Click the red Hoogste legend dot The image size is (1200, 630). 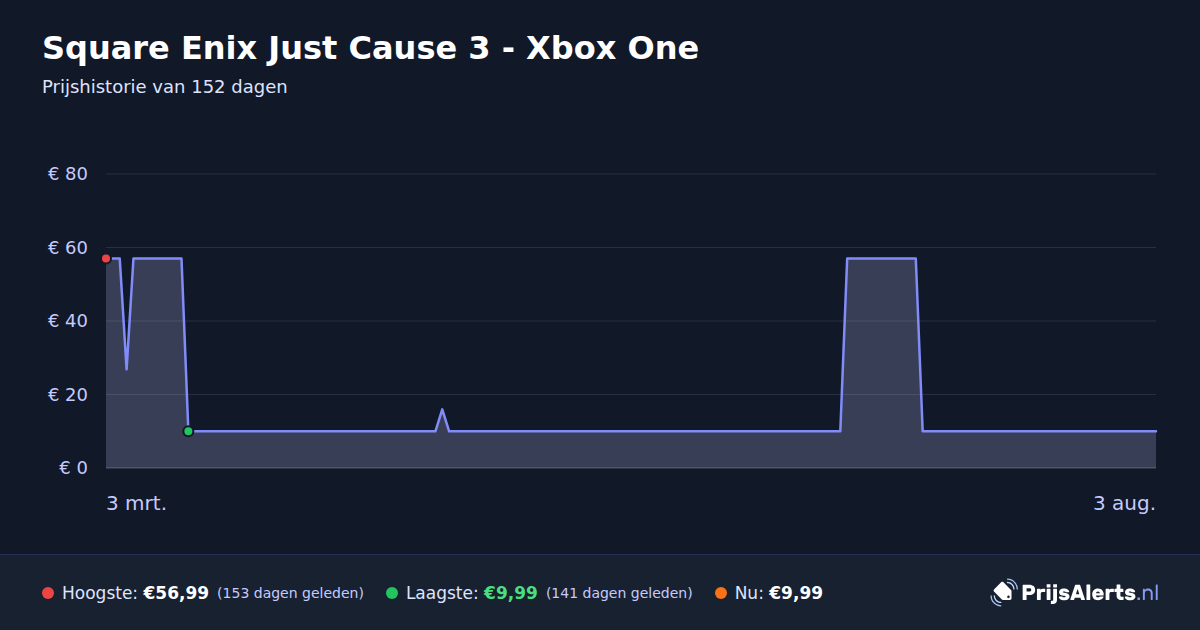(48, 593)
